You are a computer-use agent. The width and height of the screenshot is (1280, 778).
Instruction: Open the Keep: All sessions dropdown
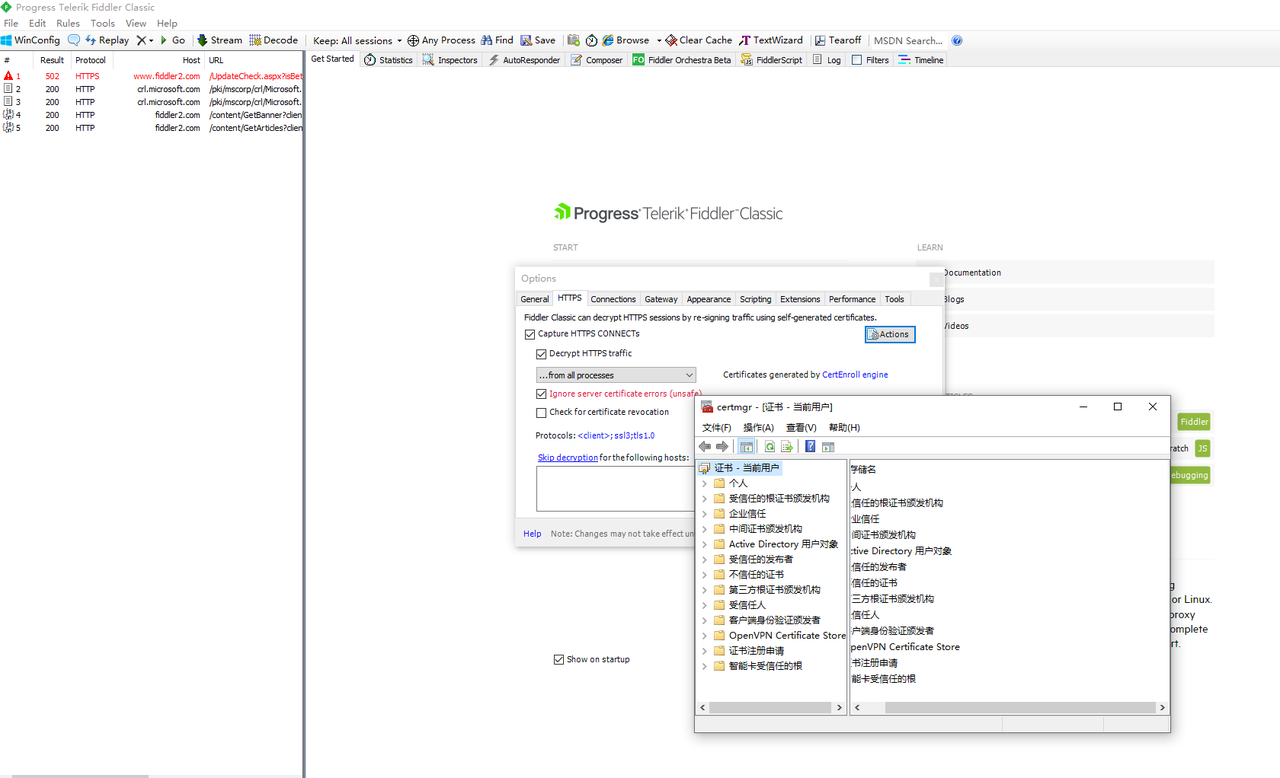[357, 41]
